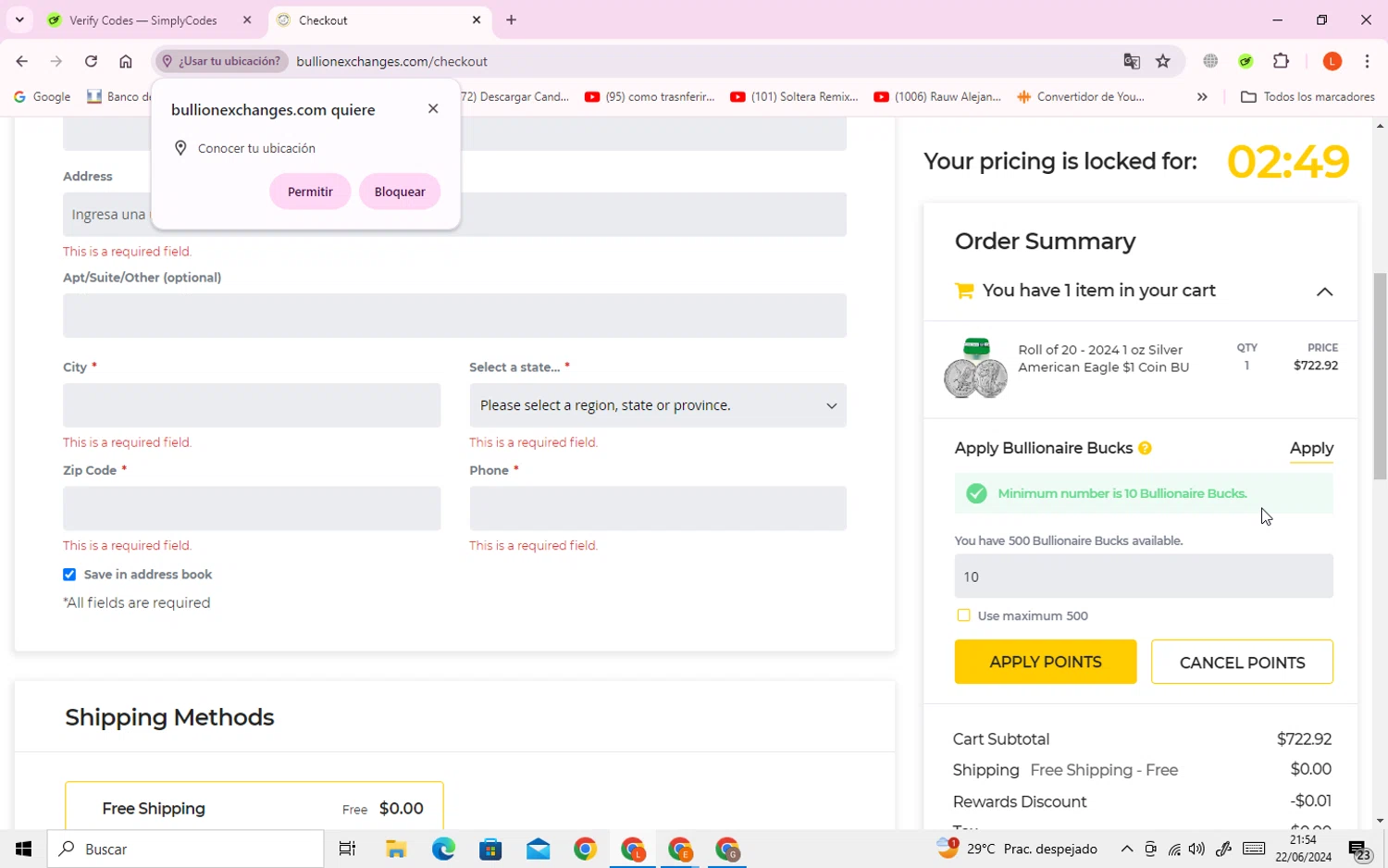Go to the browser home page
The width and height of the screenshot is (1388, 868).
click(x=126, y=61)
